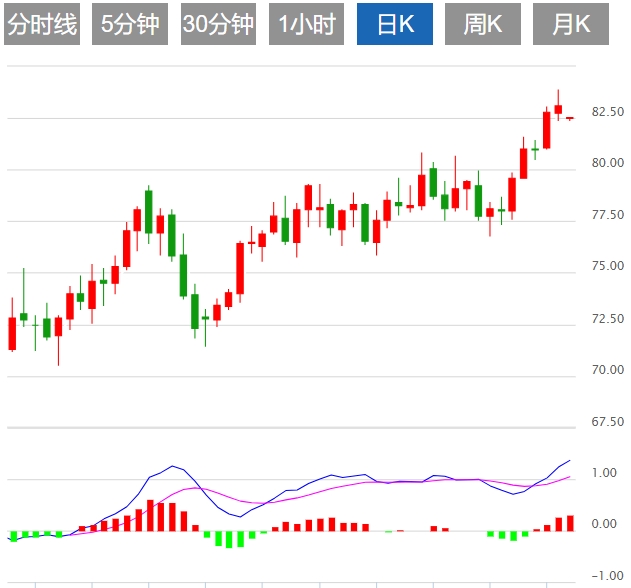Click the deepest green bar in the MACD histogram
The width and height of the screenshot is (631, 588).
point(229,539)
